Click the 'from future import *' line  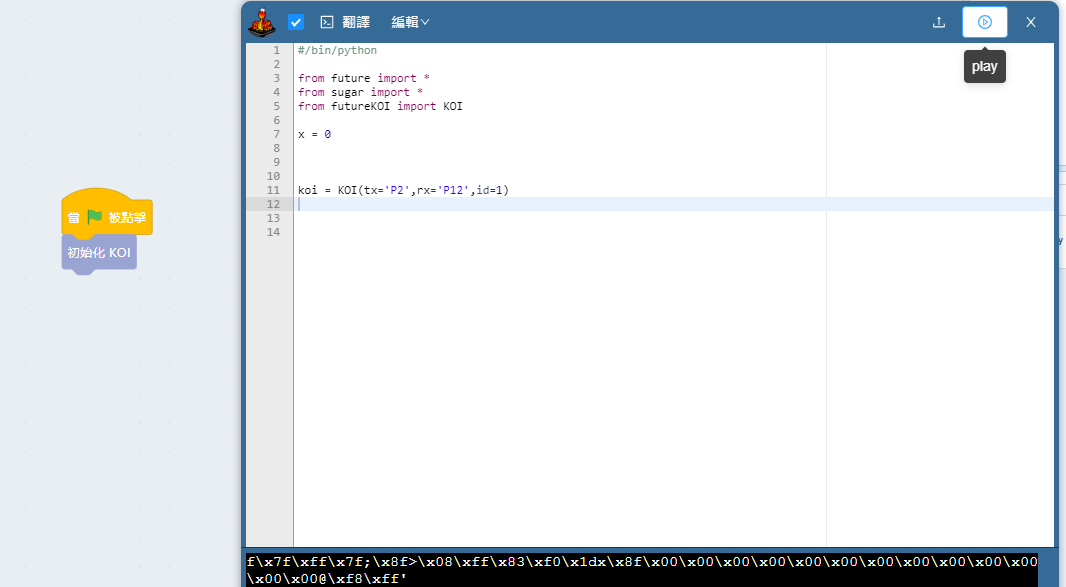[x=364, y=78]
